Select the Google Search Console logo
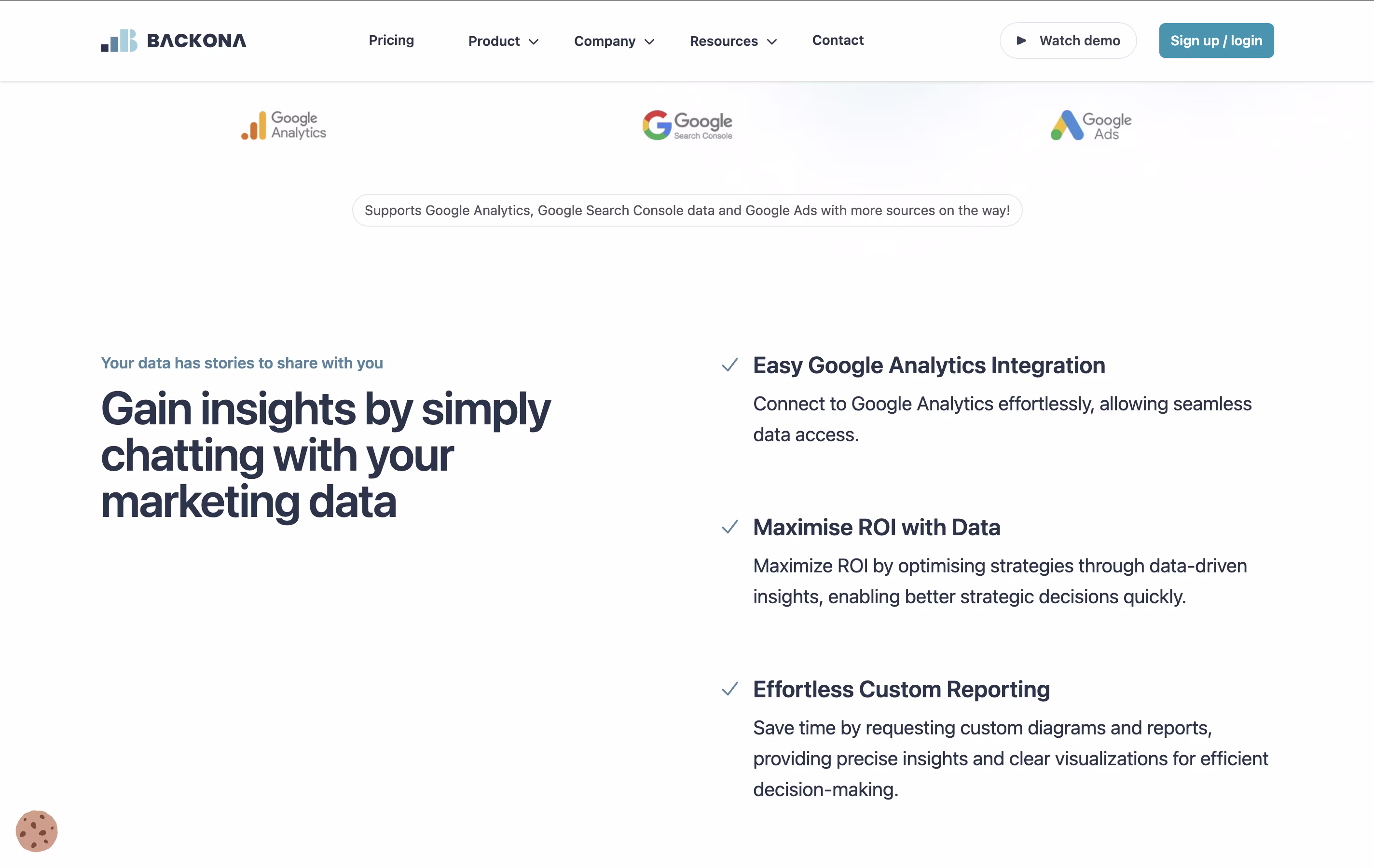 coord(687,125)
